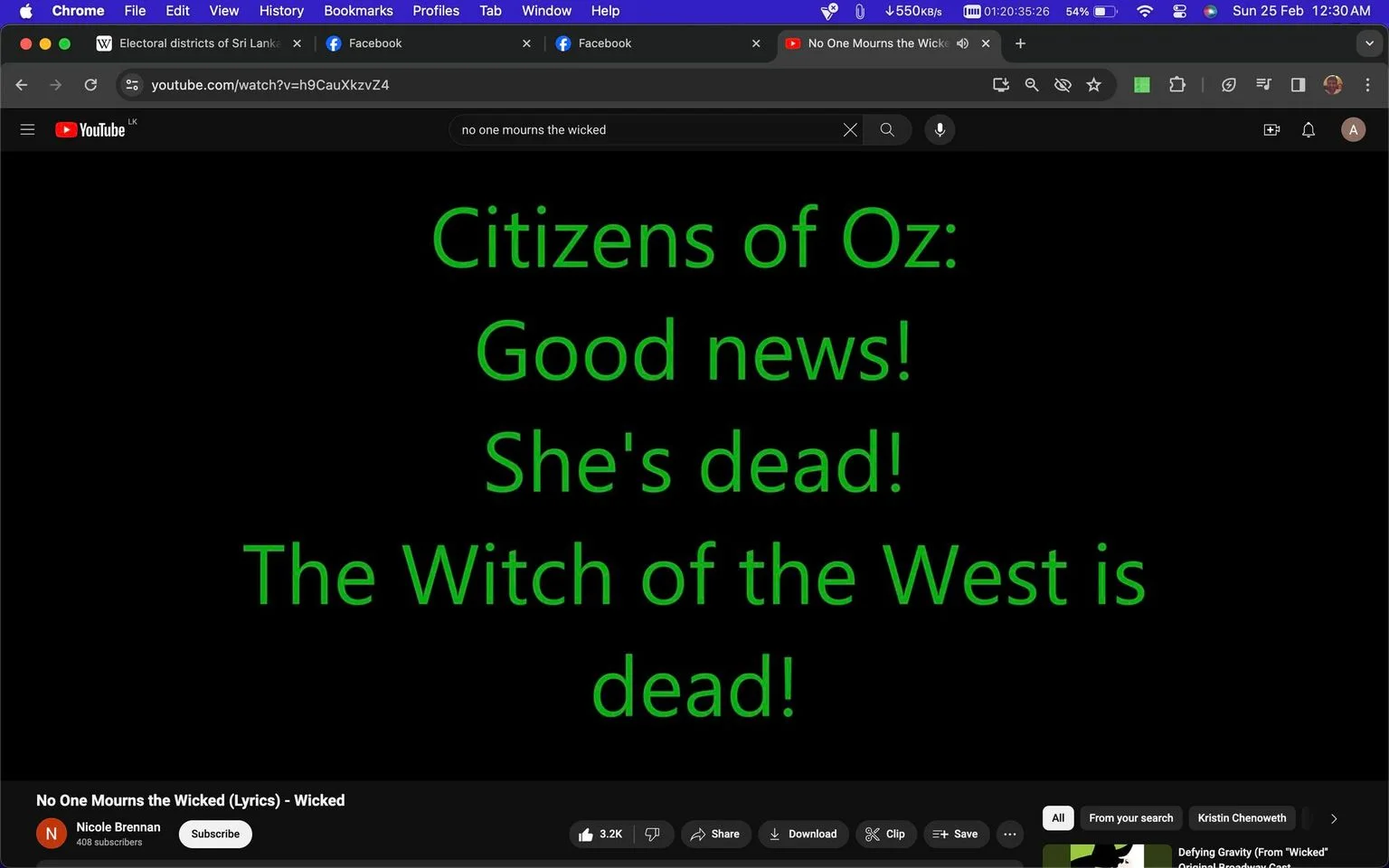
Task: Switch to Electoral districts of Sri Lanka tab
Action: tap(199, 43)
